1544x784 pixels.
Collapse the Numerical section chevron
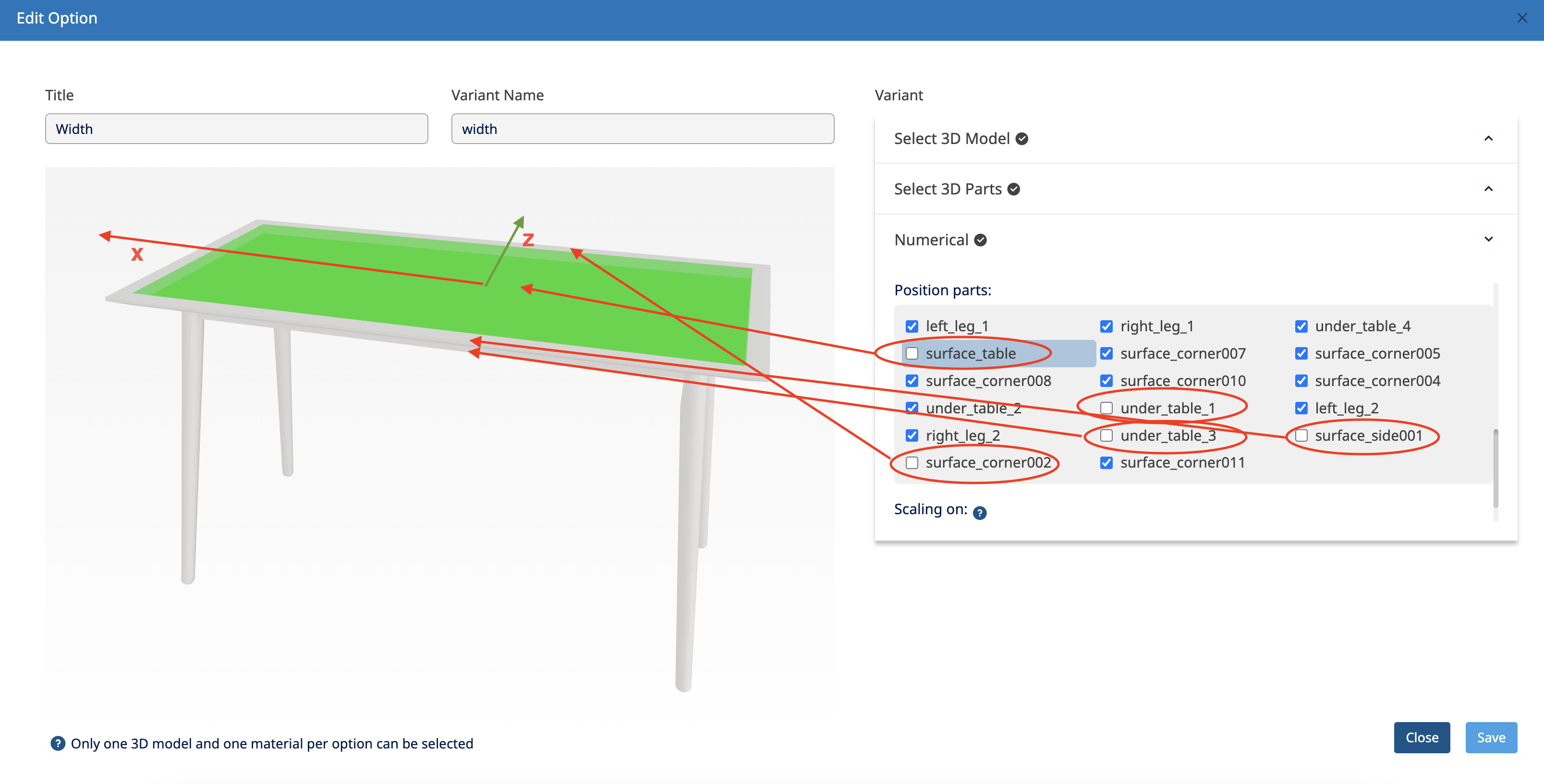pos(1488,240)
